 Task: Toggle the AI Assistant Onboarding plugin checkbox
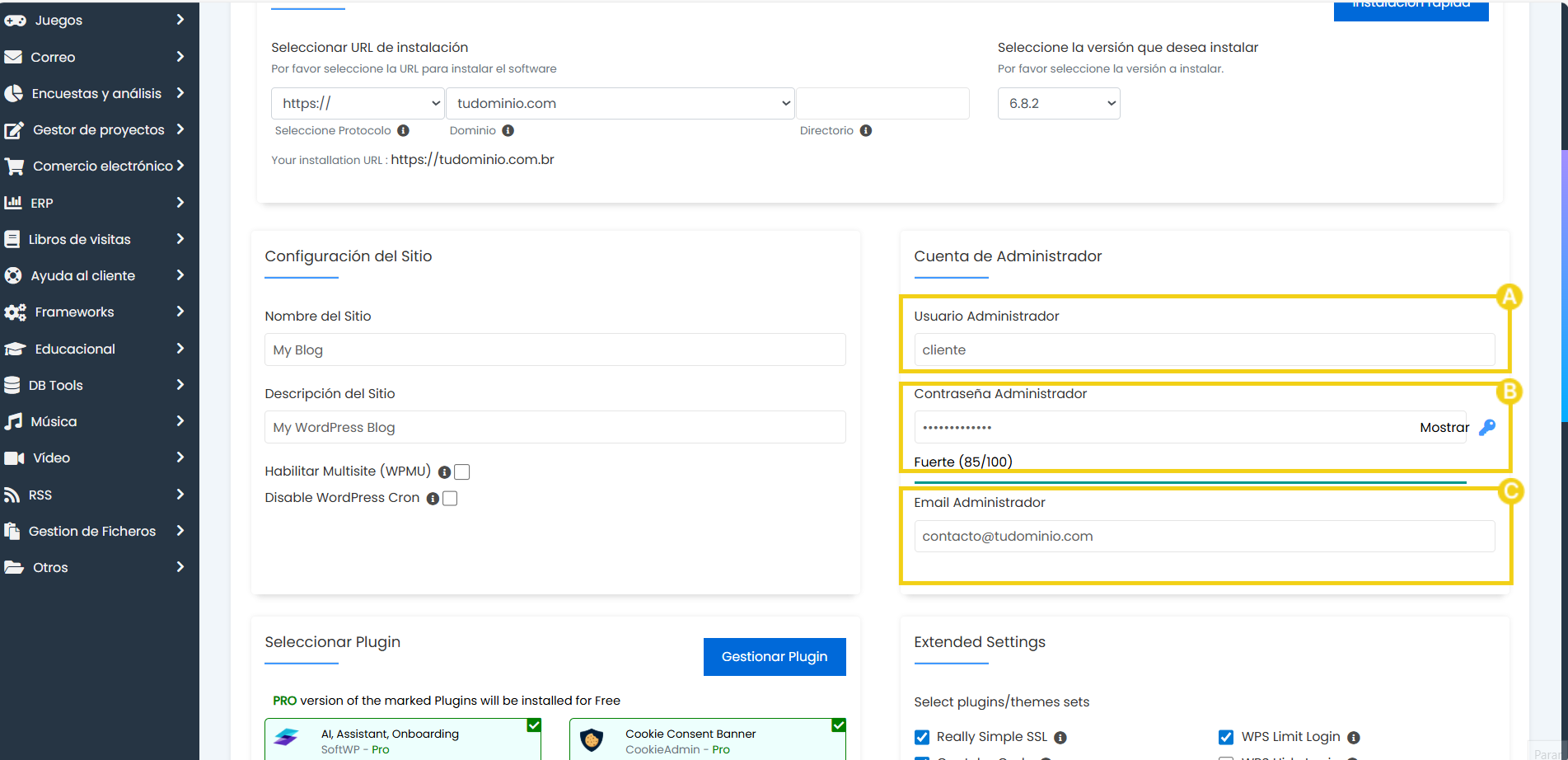point(534,725)
